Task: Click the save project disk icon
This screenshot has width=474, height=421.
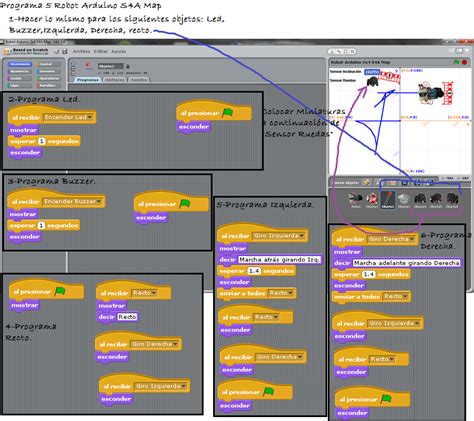Action: pyautogui.click(x=65, y=51)
